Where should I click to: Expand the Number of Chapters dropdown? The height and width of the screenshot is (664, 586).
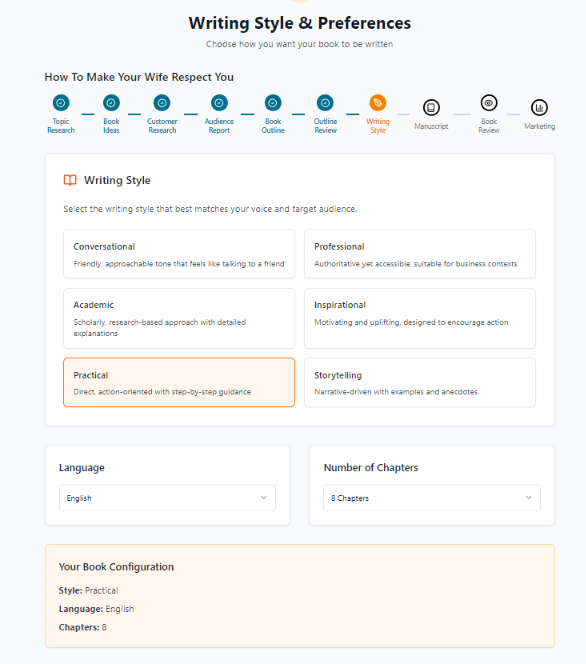click(432, 498)
